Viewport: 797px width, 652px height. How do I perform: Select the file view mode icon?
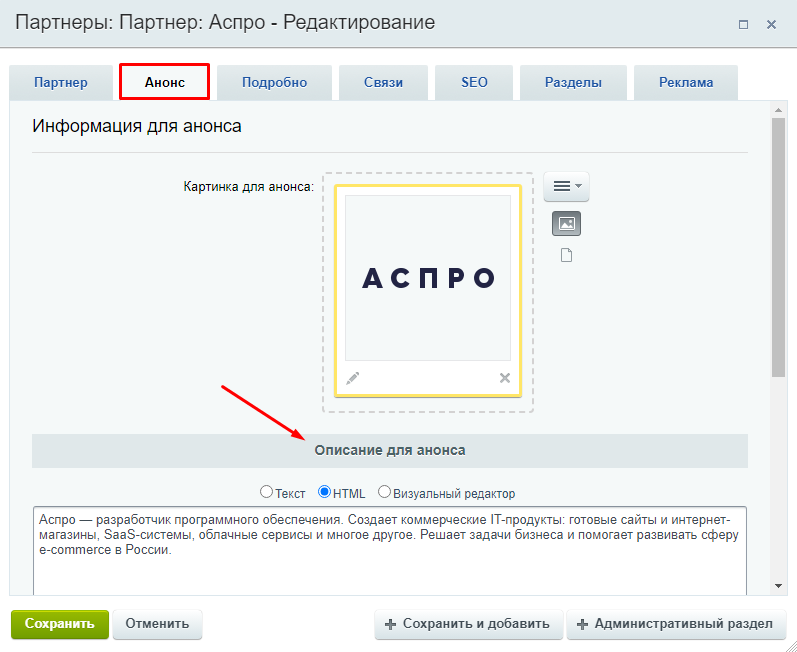(x=566, y=255)
